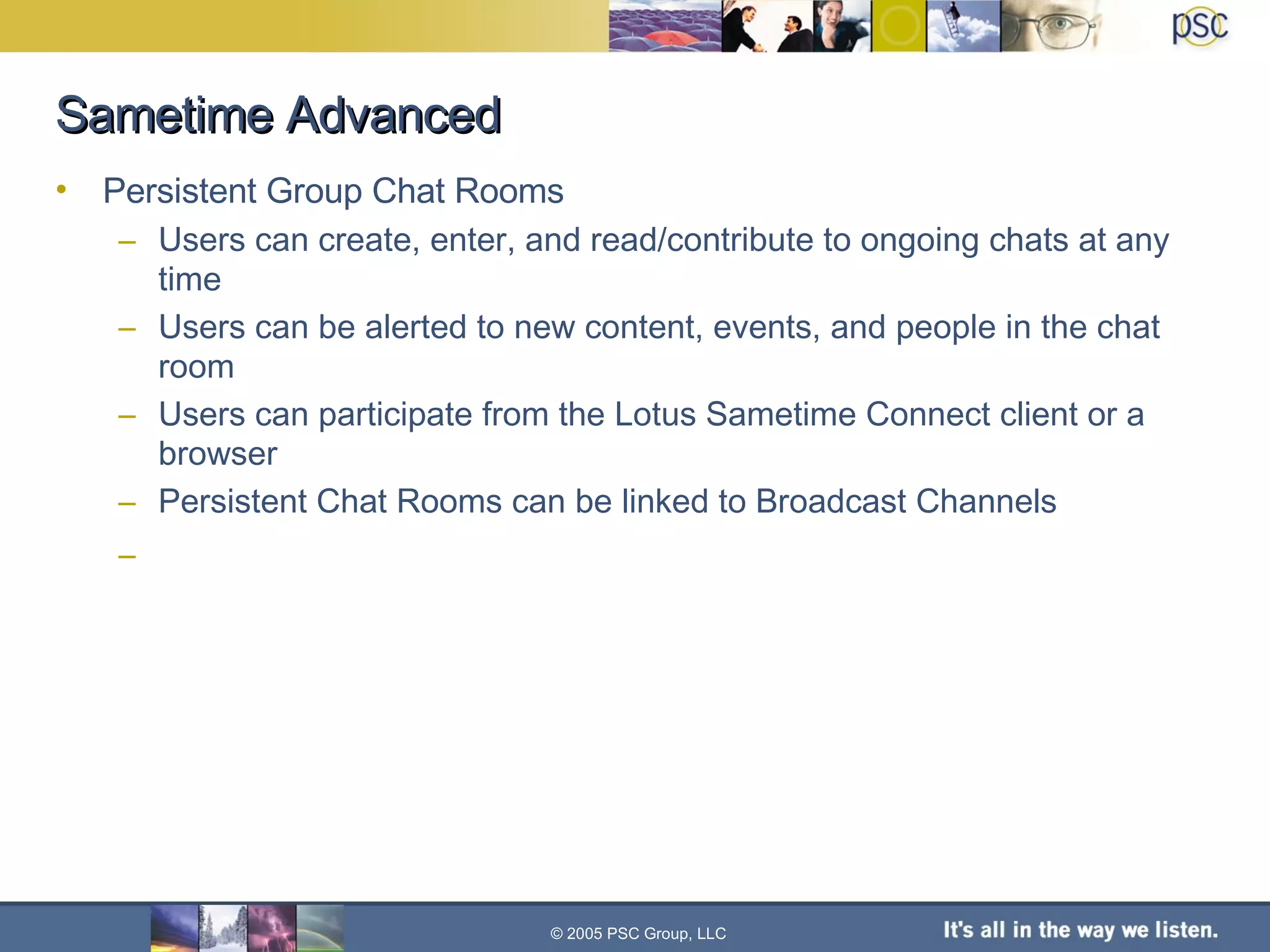Viewport: 1270px width, 952px height.
Task: Click the PSC logo in header
Action: click(1199, 28)
